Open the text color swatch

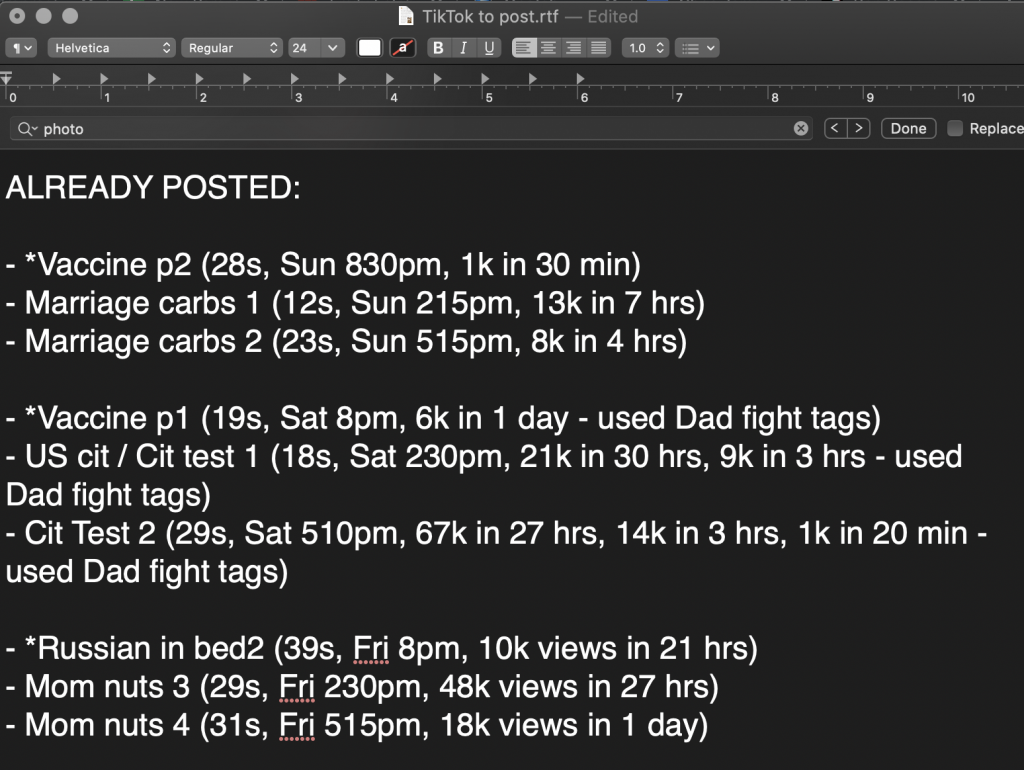pyautogui.click(x=370, y=48)
